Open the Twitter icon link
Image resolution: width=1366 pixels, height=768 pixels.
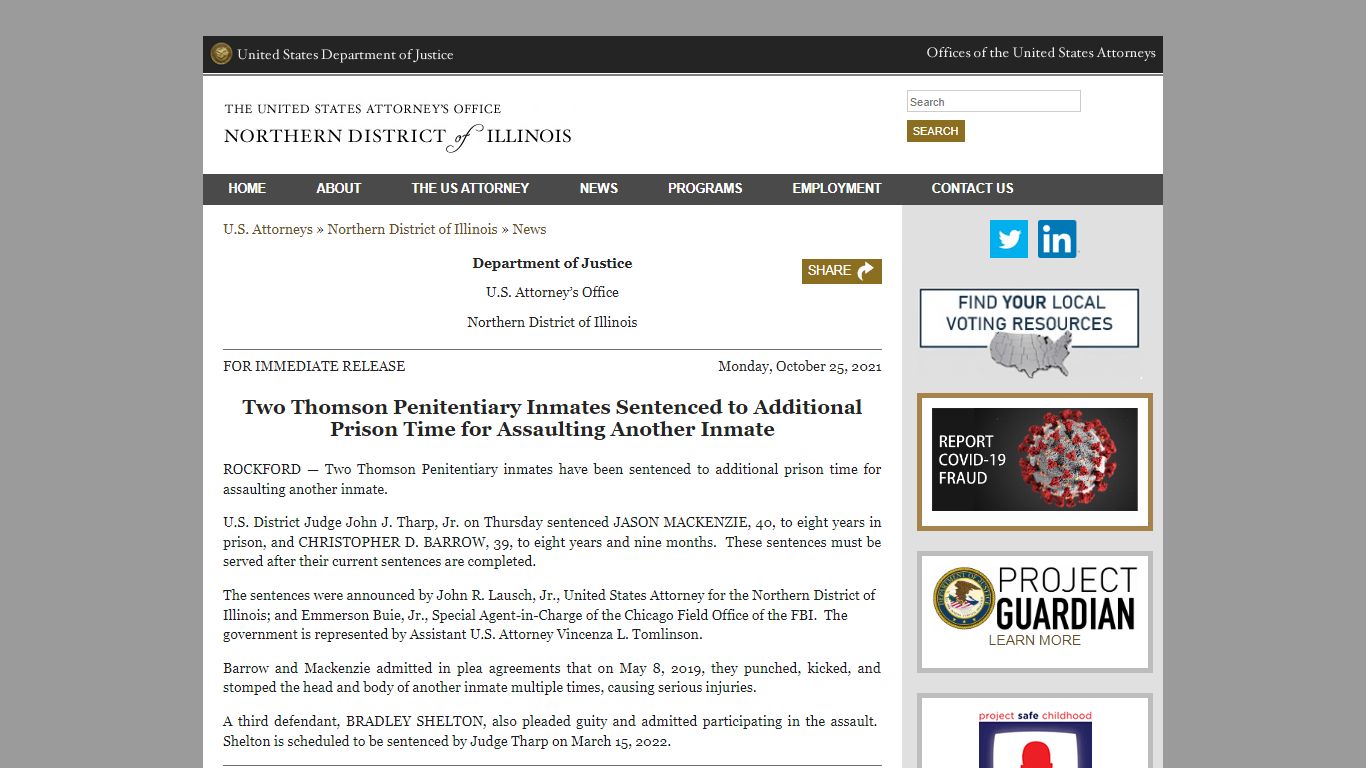[x=1009, y=239]
